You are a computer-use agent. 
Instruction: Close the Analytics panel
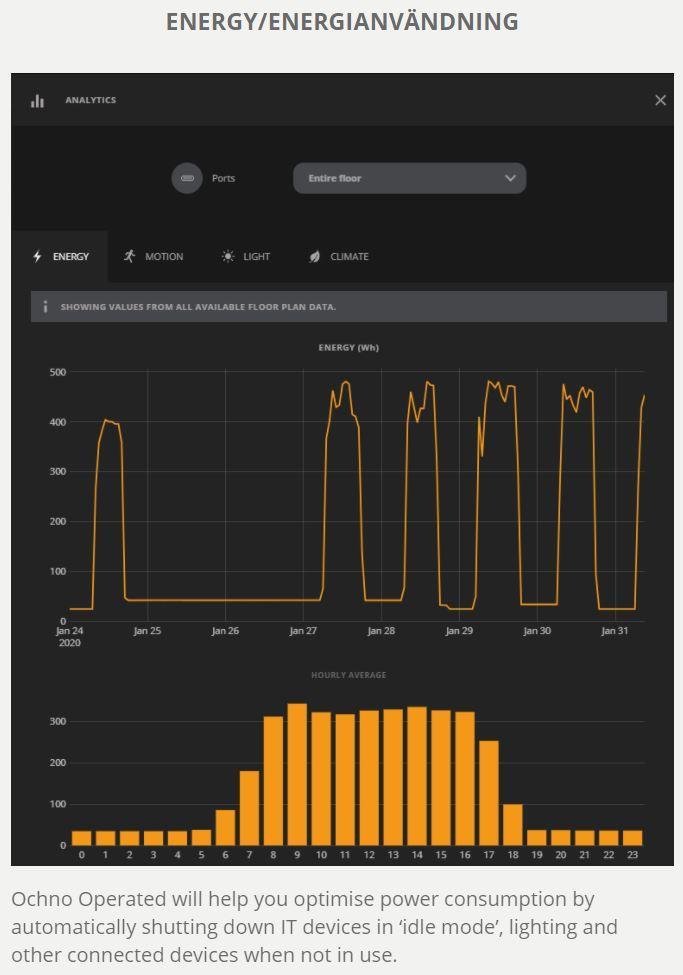click(x=660, y=100)
